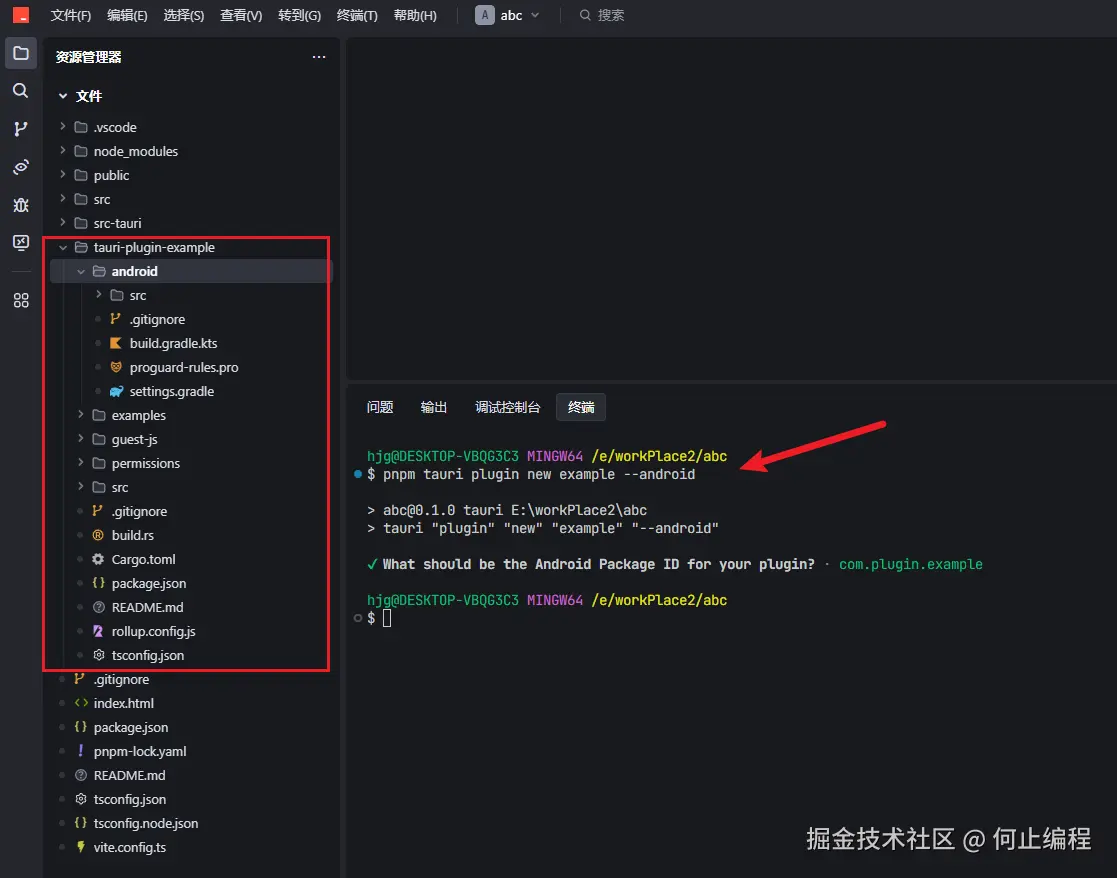Open root .gitignore file
This screenshot has height=878, width=1117.
pos(122,679)
